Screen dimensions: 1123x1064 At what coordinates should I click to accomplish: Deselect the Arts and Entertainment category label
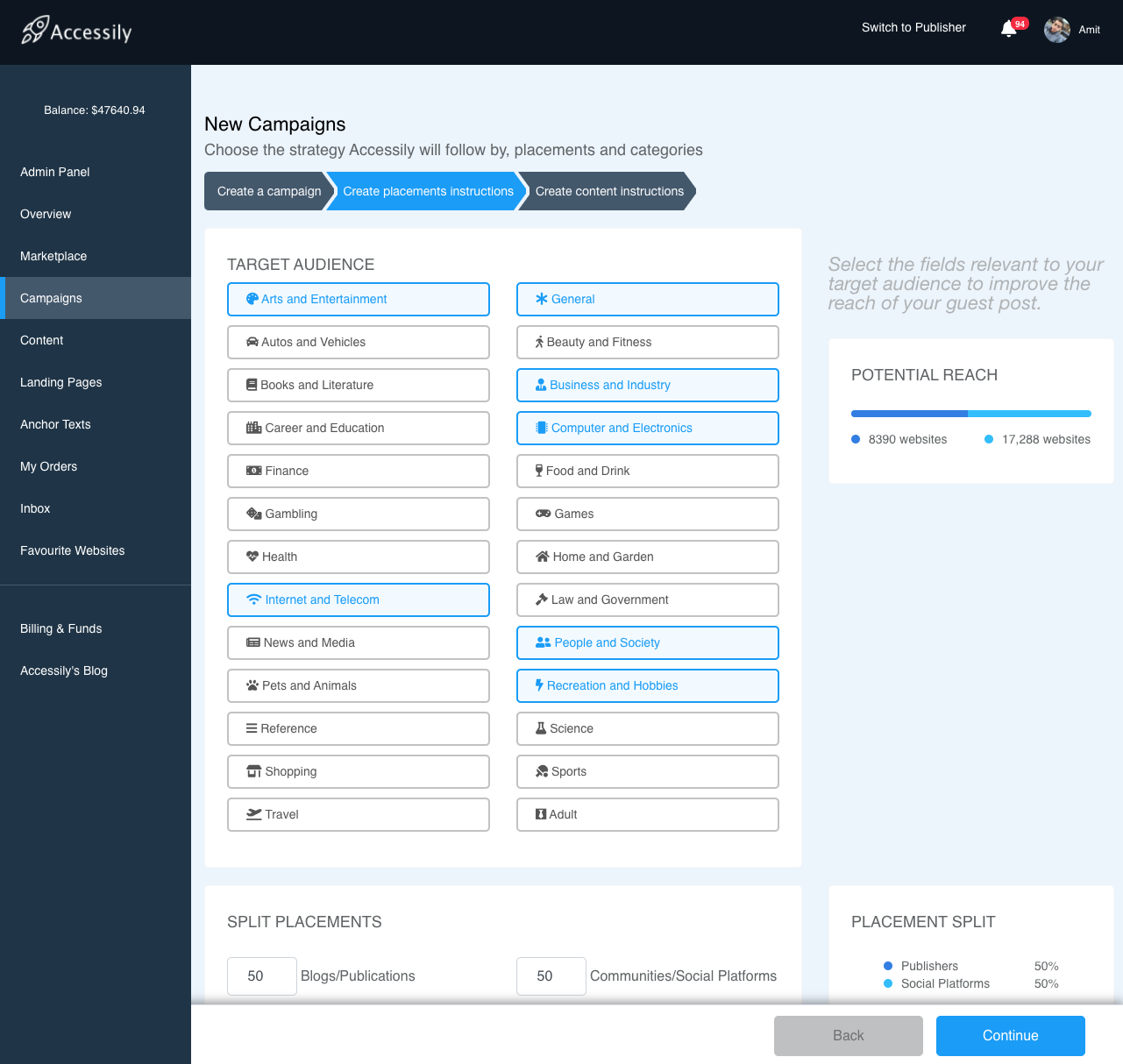pos(324,299)
